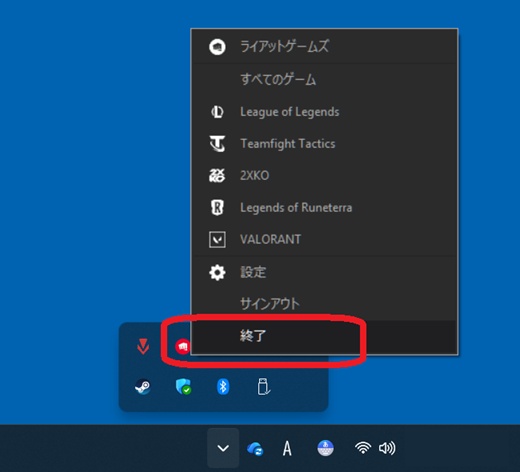520x472 pixels.
Task: Click the 2XKO logo icon
Action: click(x=217, y=175)
